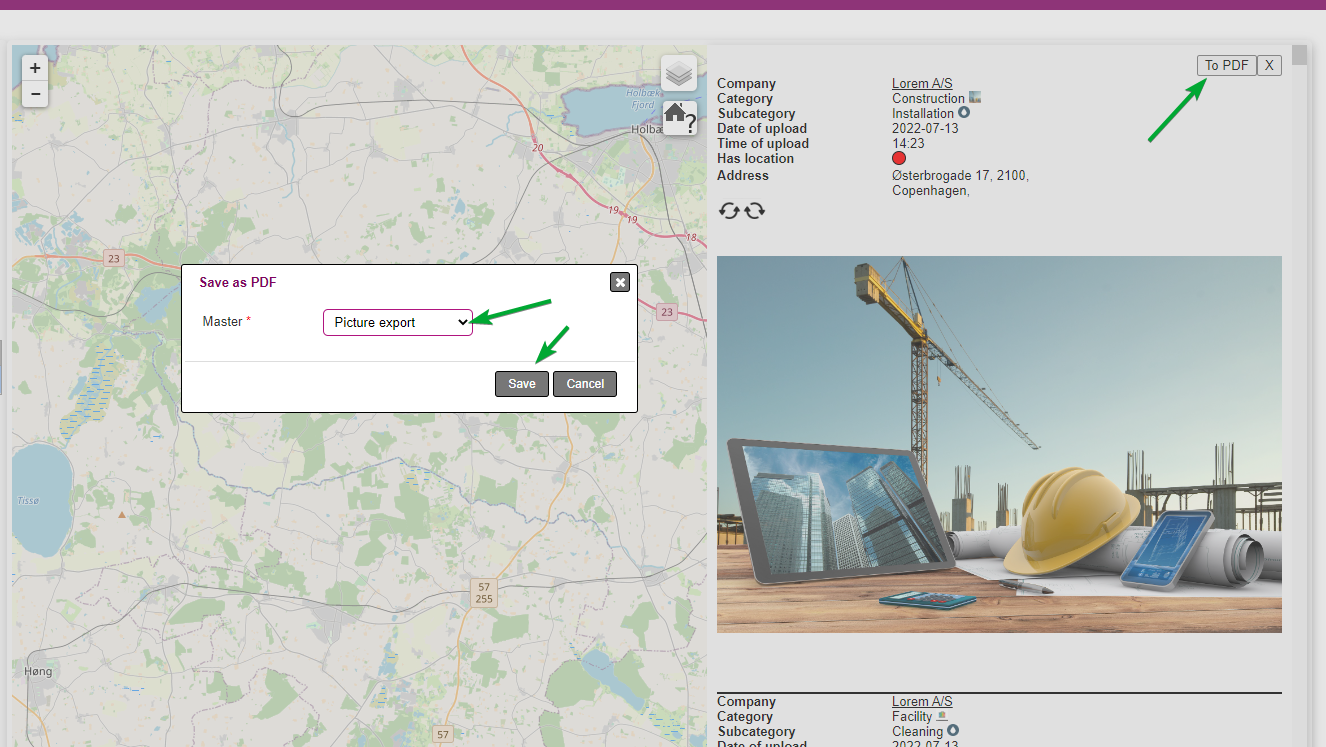Click the construction site picture

(999, 444)
